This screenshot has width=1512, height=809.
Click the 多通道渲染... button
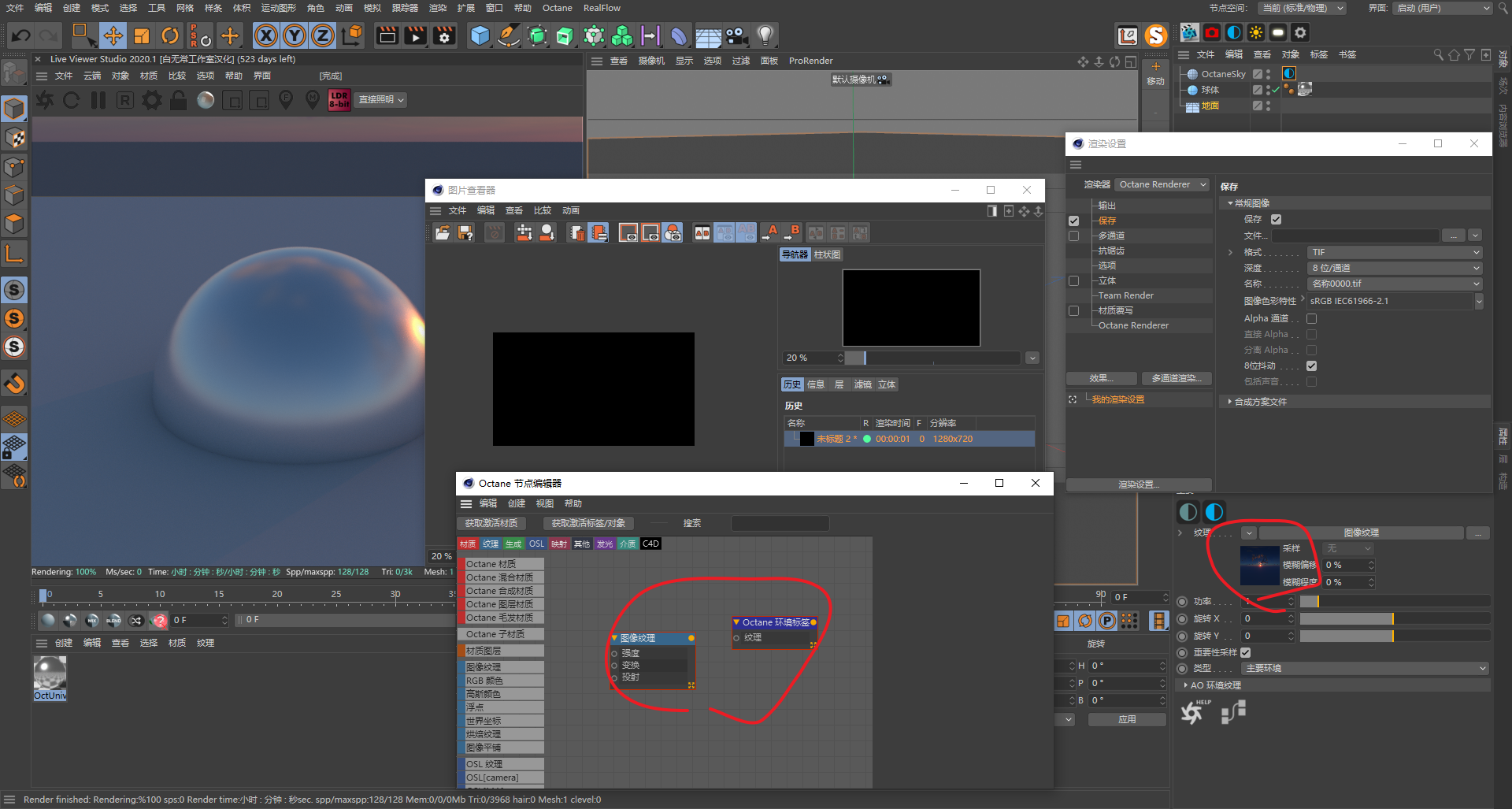point(1176,378)
